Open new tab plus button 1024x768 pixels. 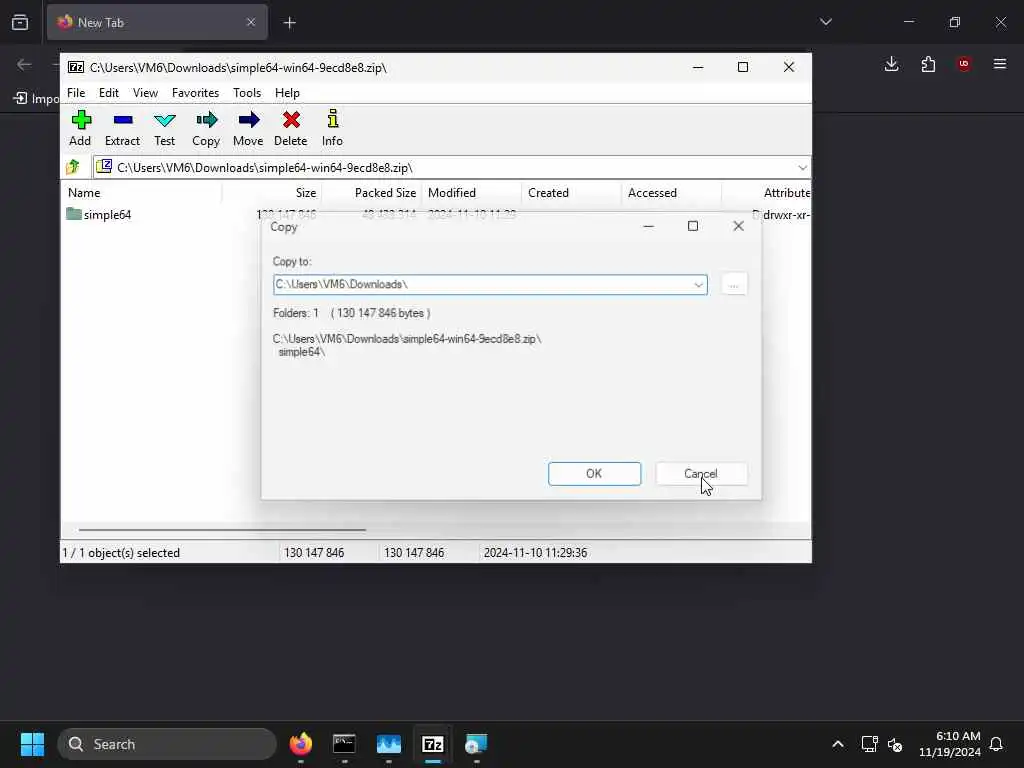coord(289,23)
